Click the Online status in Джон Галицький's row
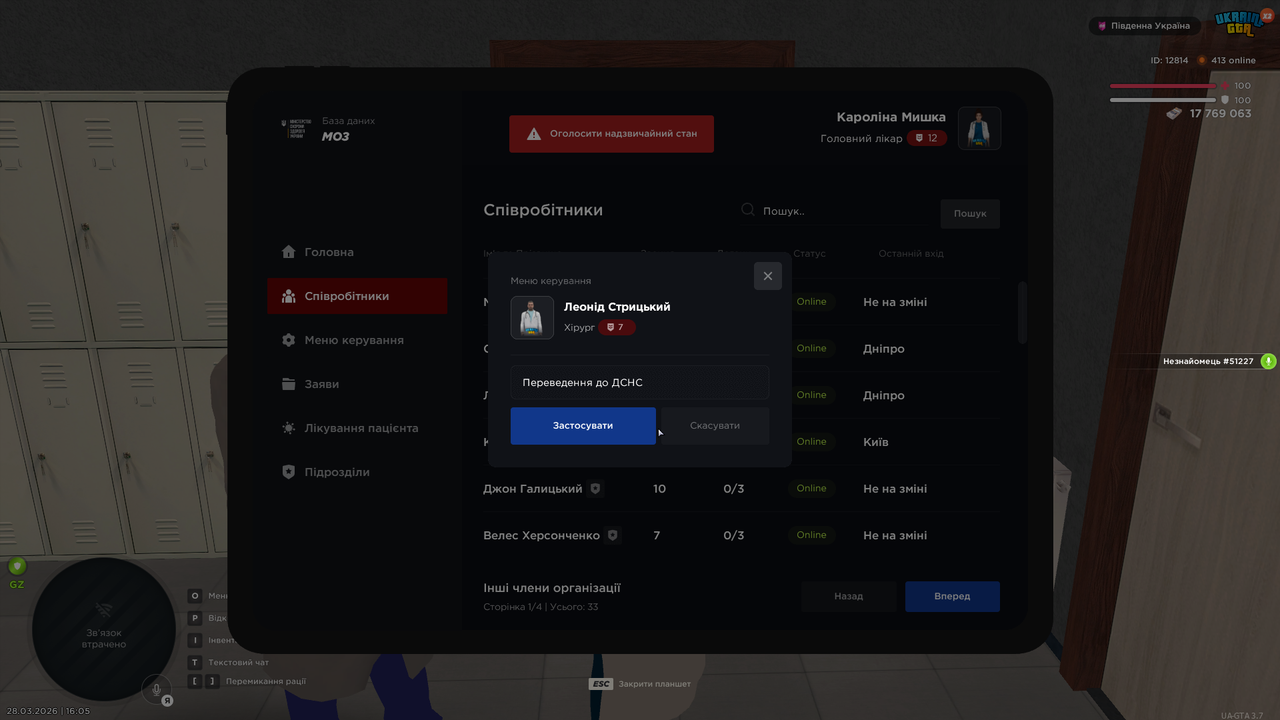The width and height of the screenshot is (1280, 720). click(x=812, y=488)
